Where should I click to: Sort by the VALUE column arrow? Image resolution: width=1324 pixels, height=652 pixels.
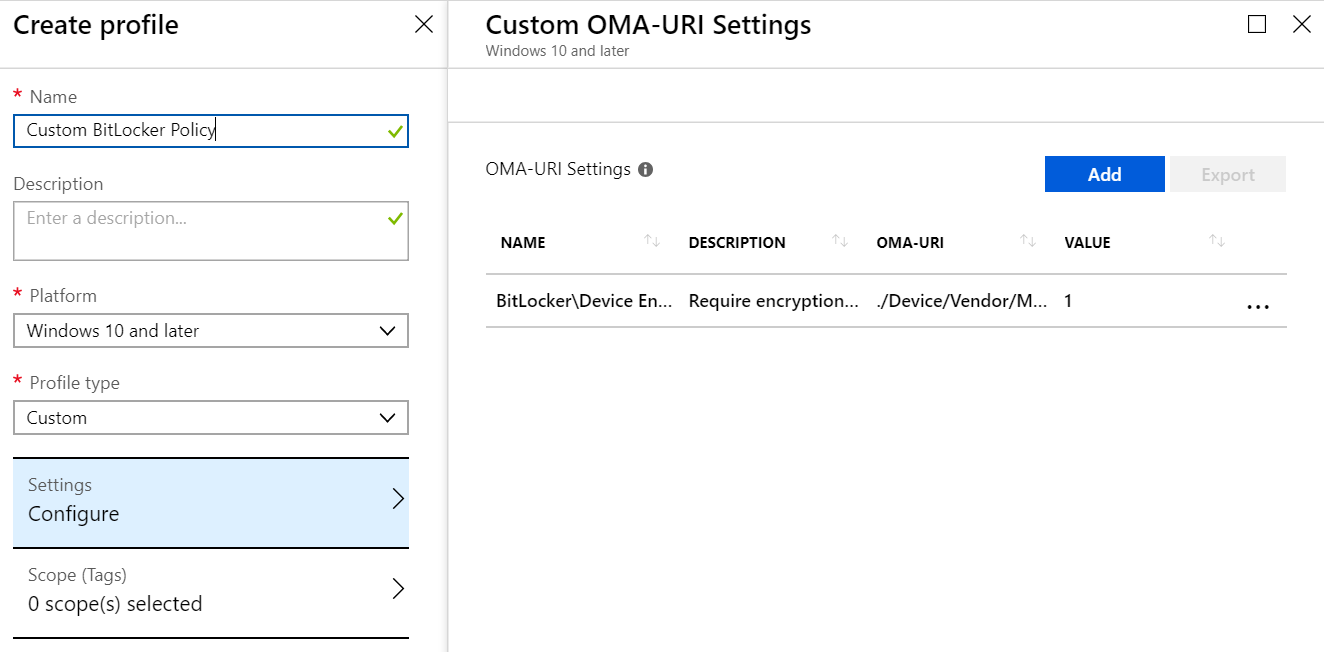(1216, 241)
